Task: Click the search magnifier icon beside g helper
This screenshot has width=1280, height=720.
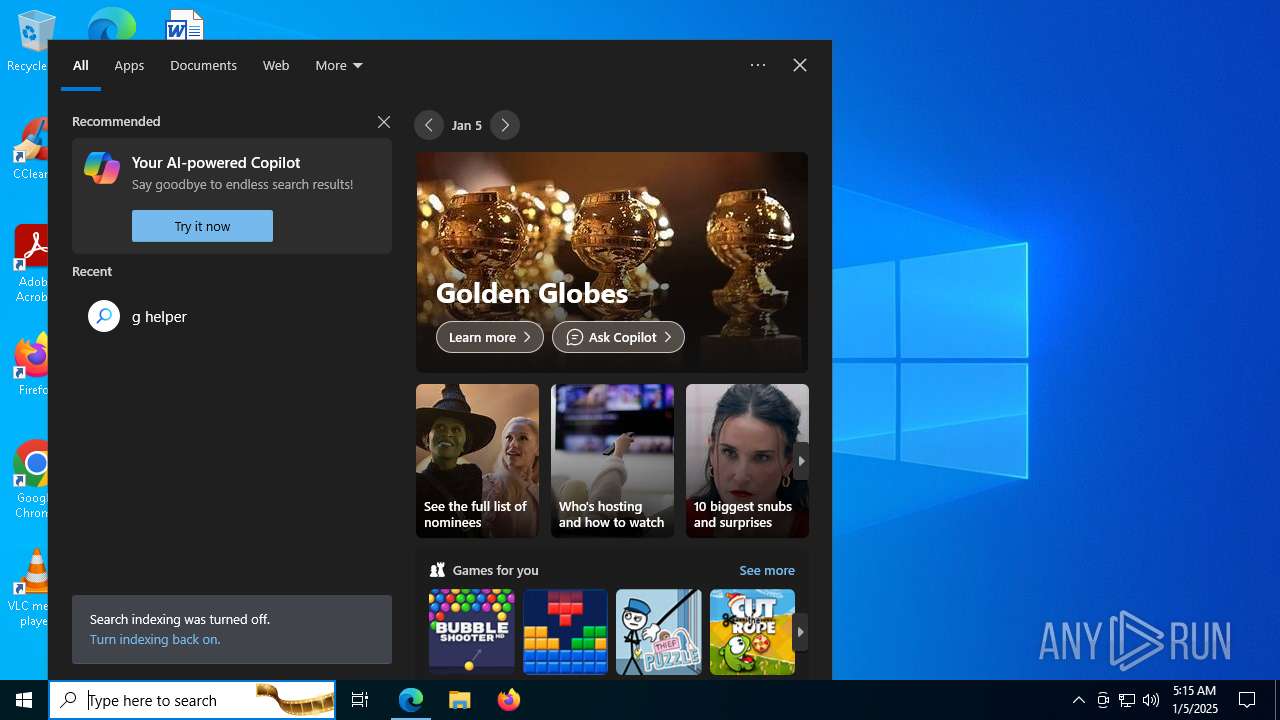Action: point(104,316)
